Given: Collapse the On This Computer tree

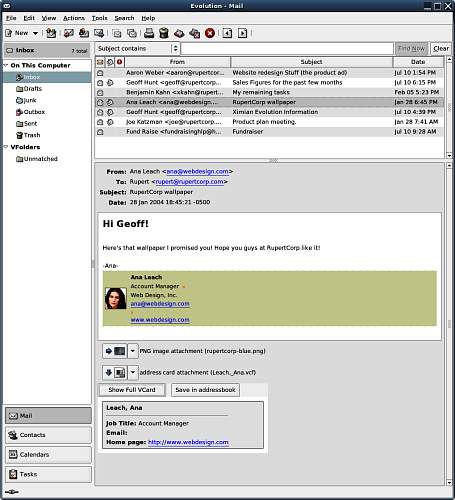Looking at the screenshot, I should click(6, 65).
